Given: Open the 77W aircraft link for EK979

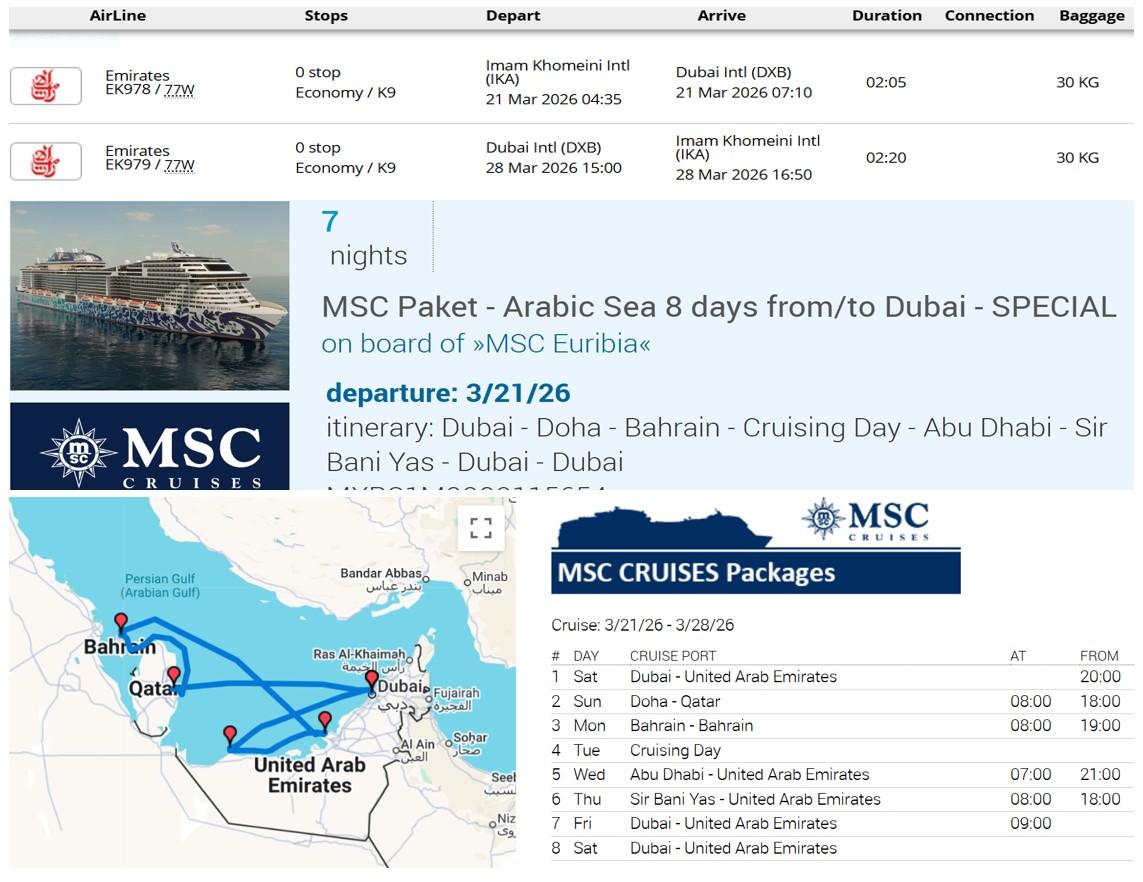Looking at the screenshot, I should coord(180,165).
